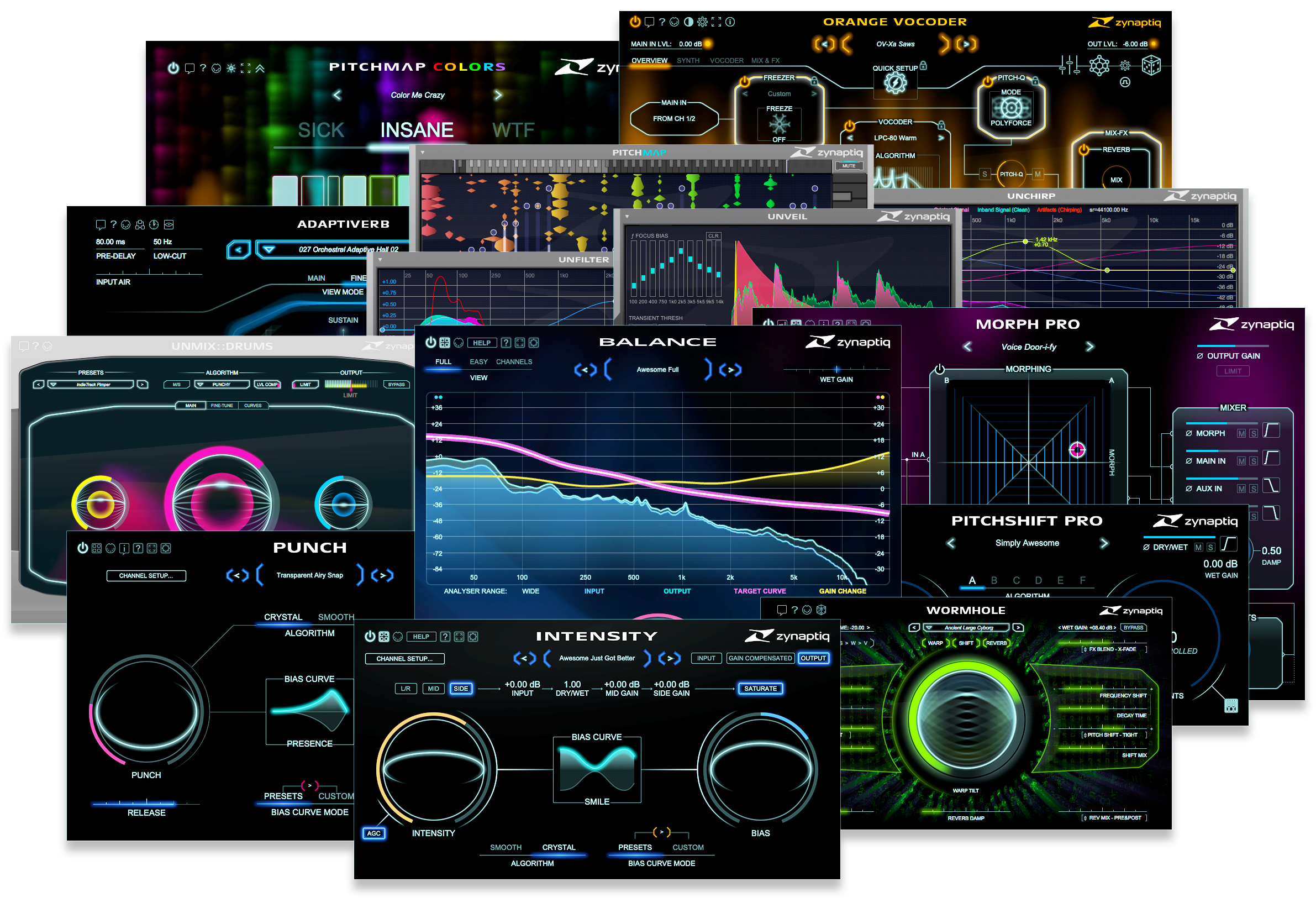Adjust the RELEASE slider in Punch

(x=146, y=804)
